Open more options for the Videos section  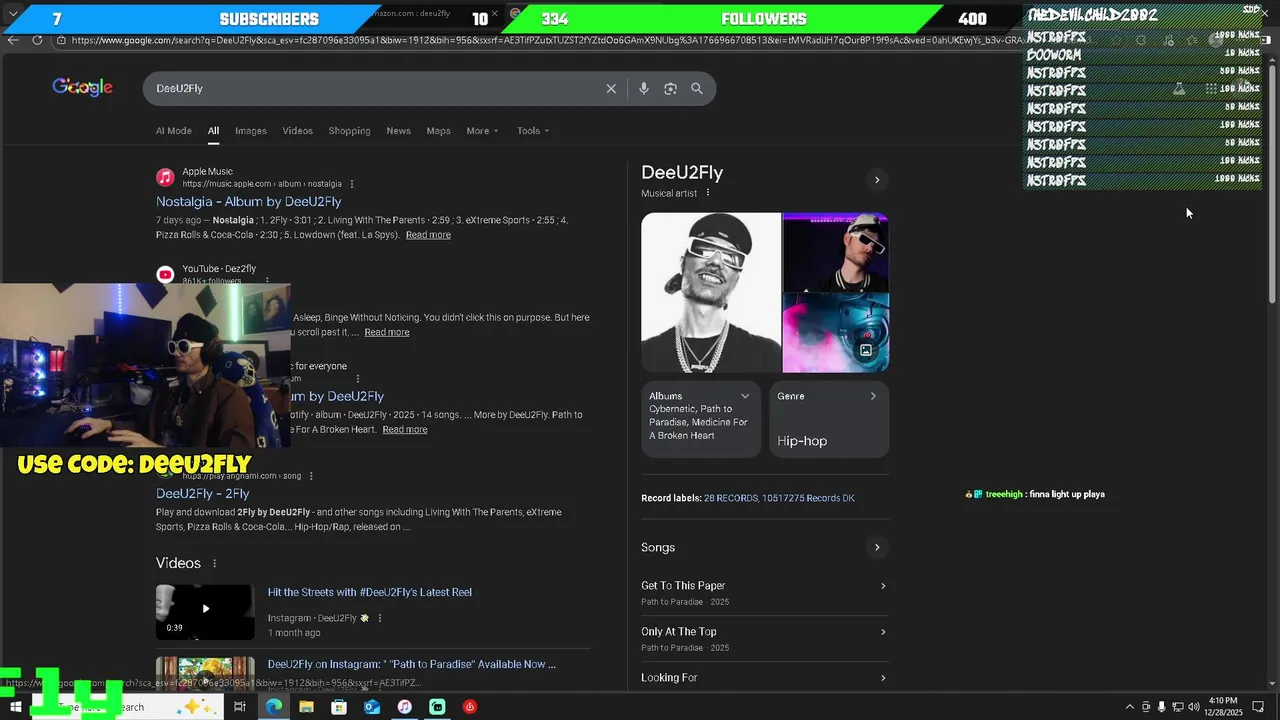tap(214, 563)
